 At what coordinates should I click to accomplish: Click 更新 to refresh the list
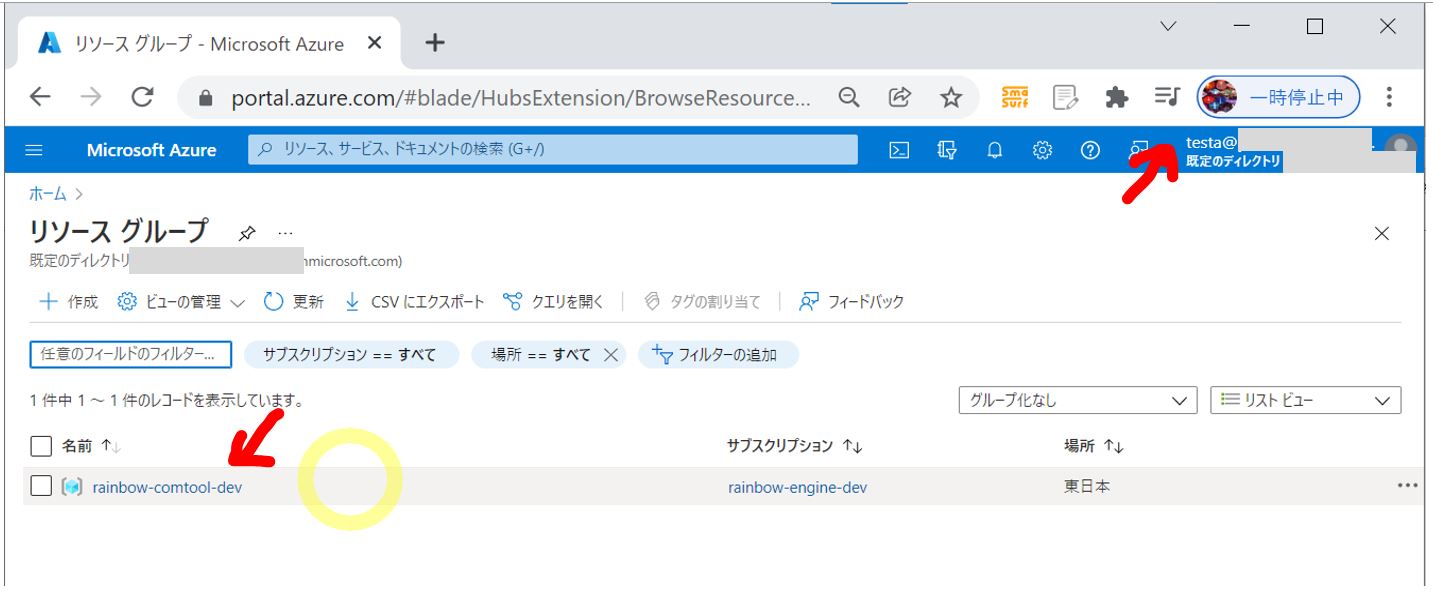tap(294, 302)
